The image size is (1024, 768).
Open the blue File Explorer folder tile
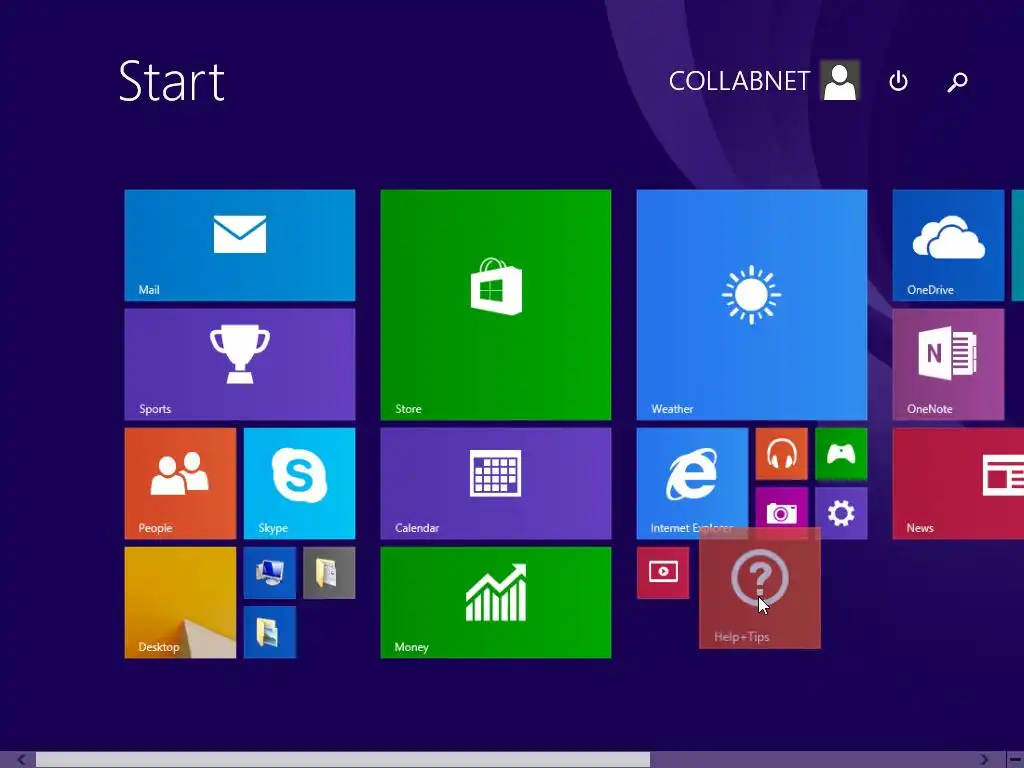[x=270, y=632]
